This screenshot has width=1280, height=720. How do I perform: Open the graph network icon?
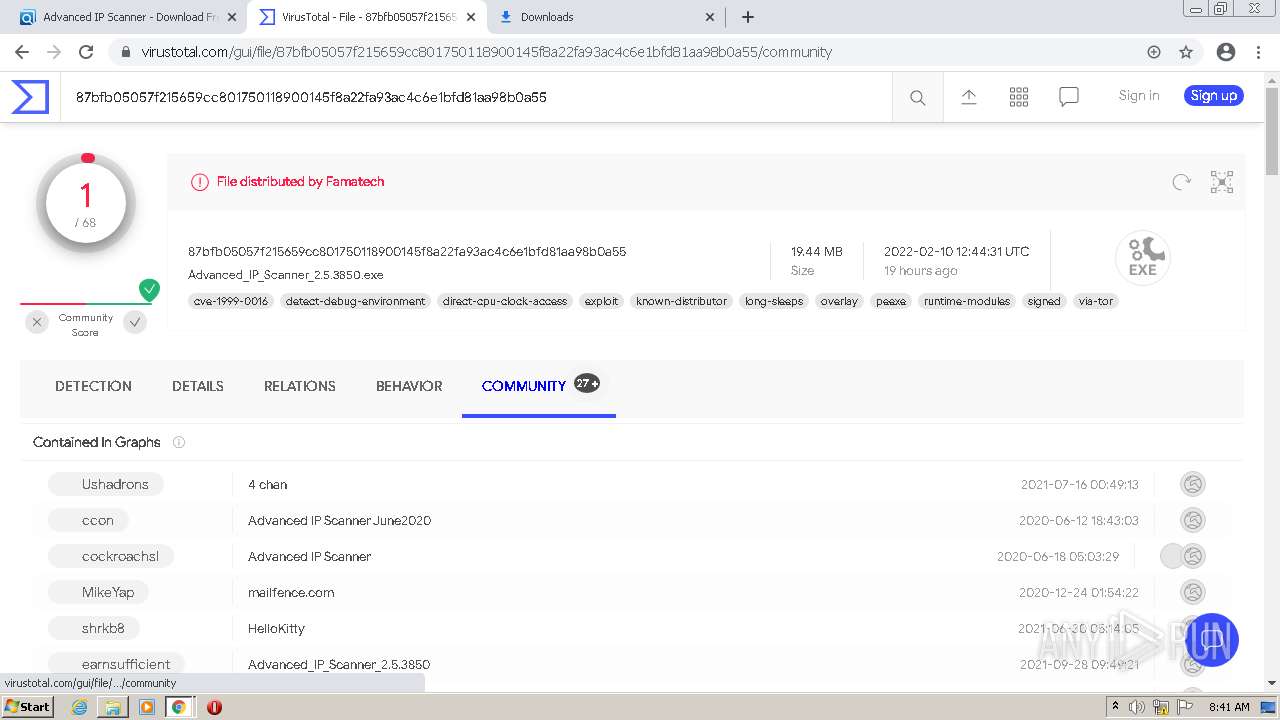click(x=1221, y=182)
